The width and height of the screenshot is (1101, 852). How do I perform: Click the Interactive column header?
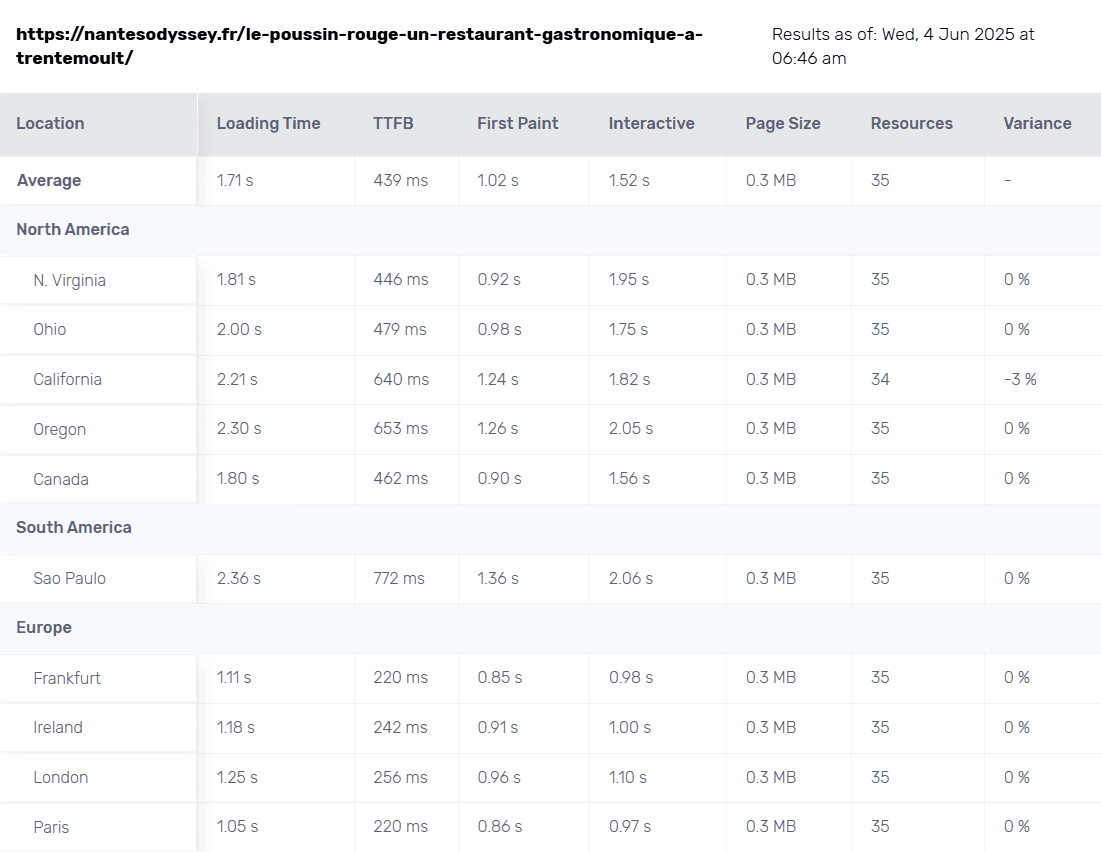[651, 124]
